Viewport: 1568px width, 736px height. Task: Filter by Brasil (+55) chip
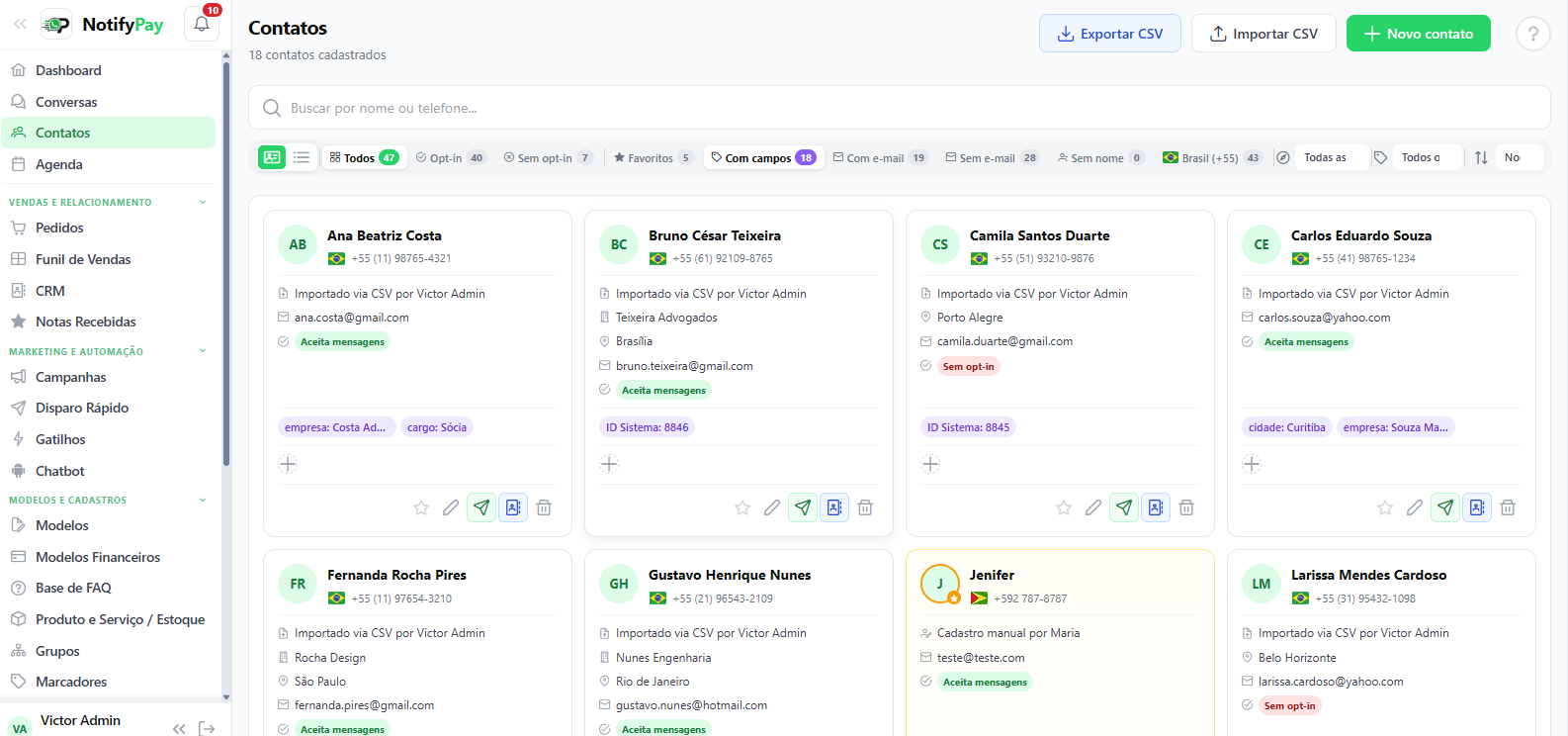(1212, 157)
